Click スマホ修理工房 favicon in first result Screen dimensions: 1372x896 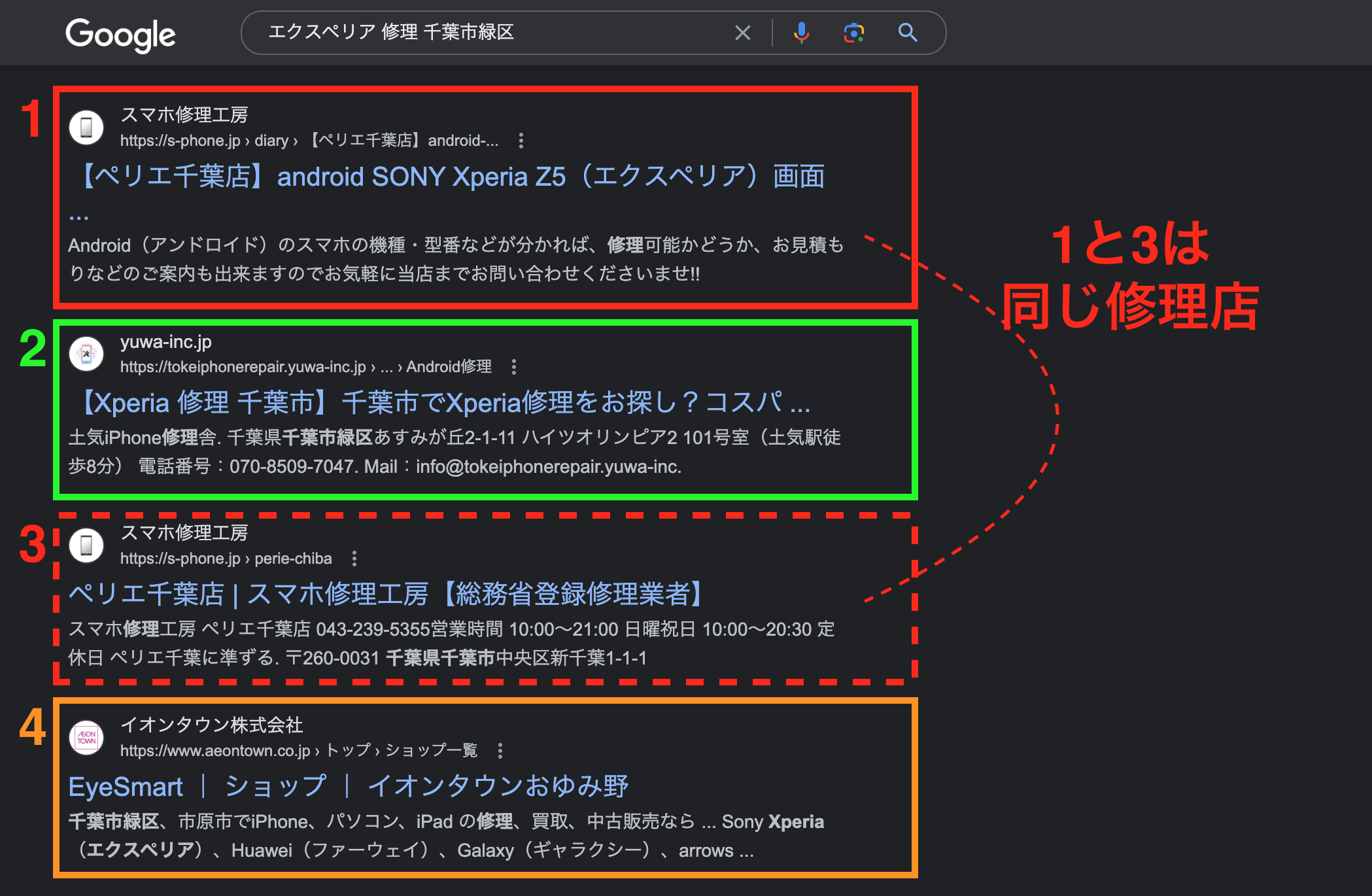[86, 128]
